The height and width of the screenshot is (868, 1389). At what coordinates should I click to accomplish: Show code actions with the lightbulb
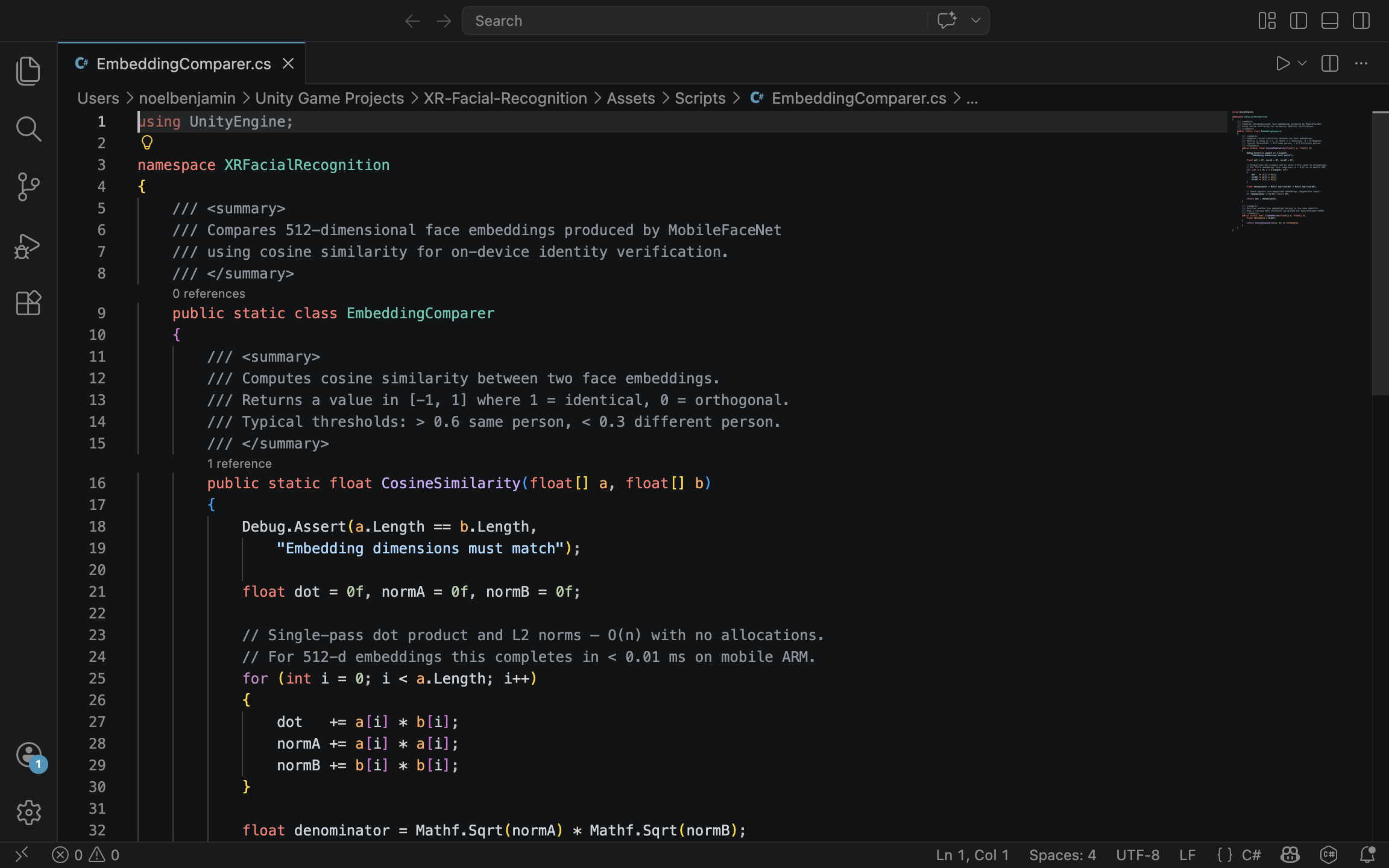pos(146,143)
